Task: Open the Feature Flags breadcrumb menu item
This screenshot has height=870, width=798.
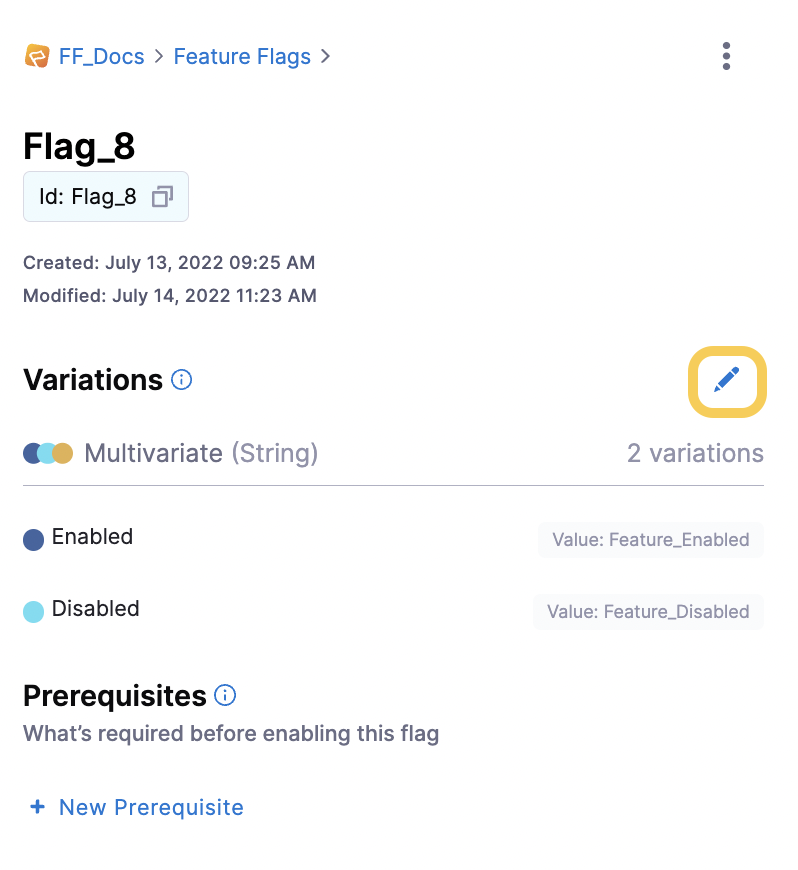Action: click(x=242, y=56)
